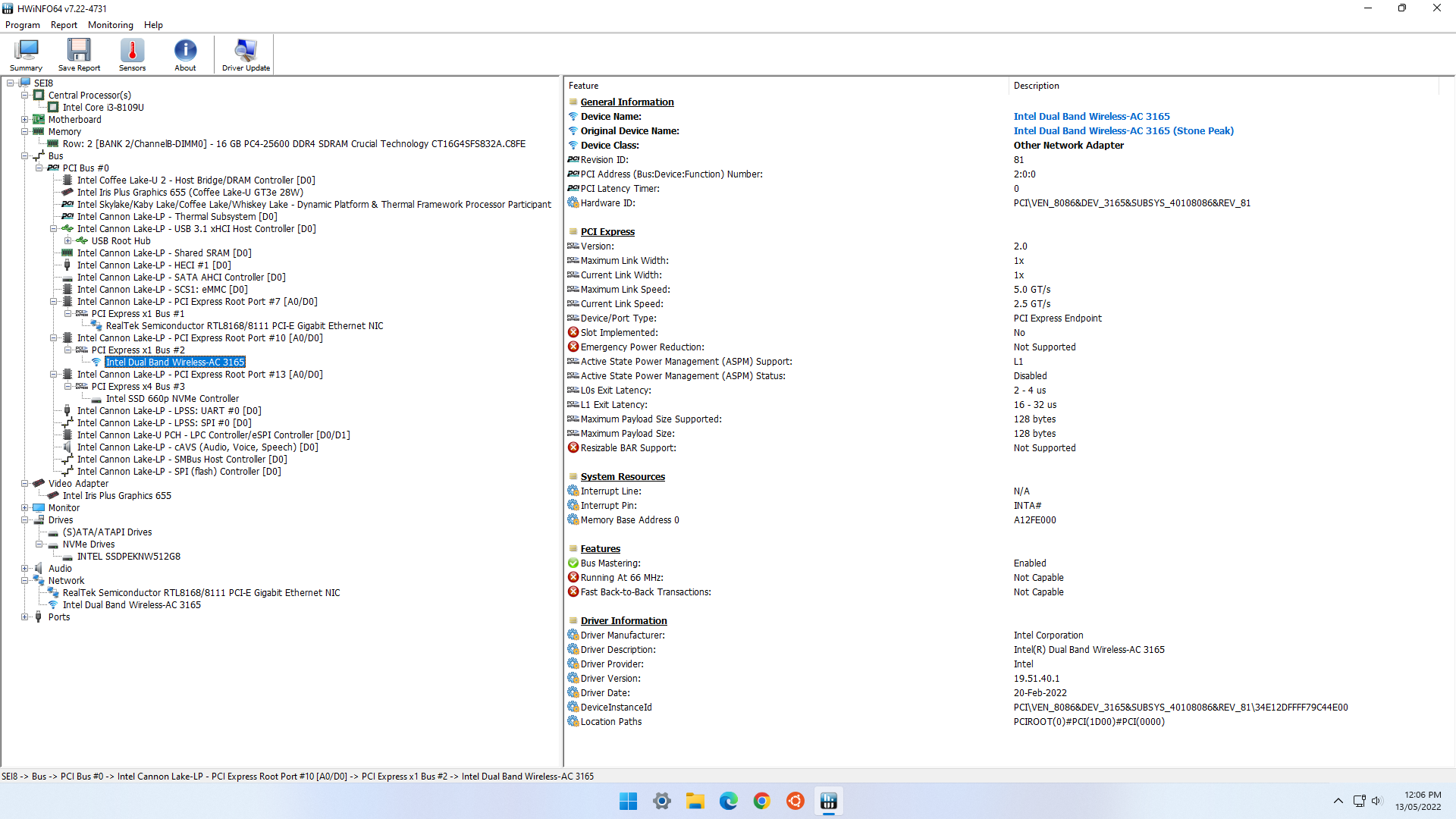Open the Sensors thermometer icon
1456x819 pixels.
tap(132, 55)
